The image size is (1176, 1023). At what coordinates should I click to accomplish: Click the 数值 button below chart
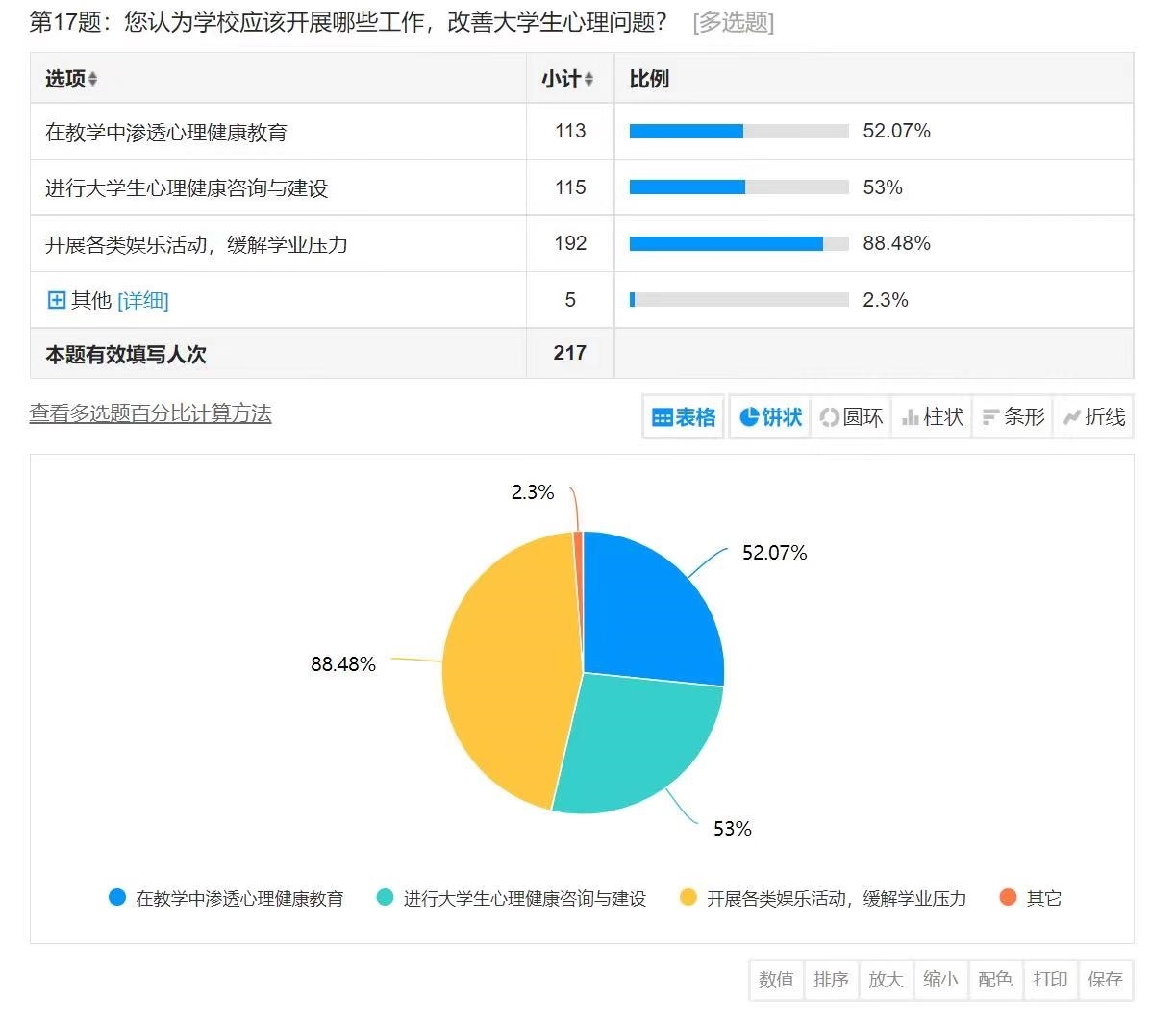coord(776,980)
